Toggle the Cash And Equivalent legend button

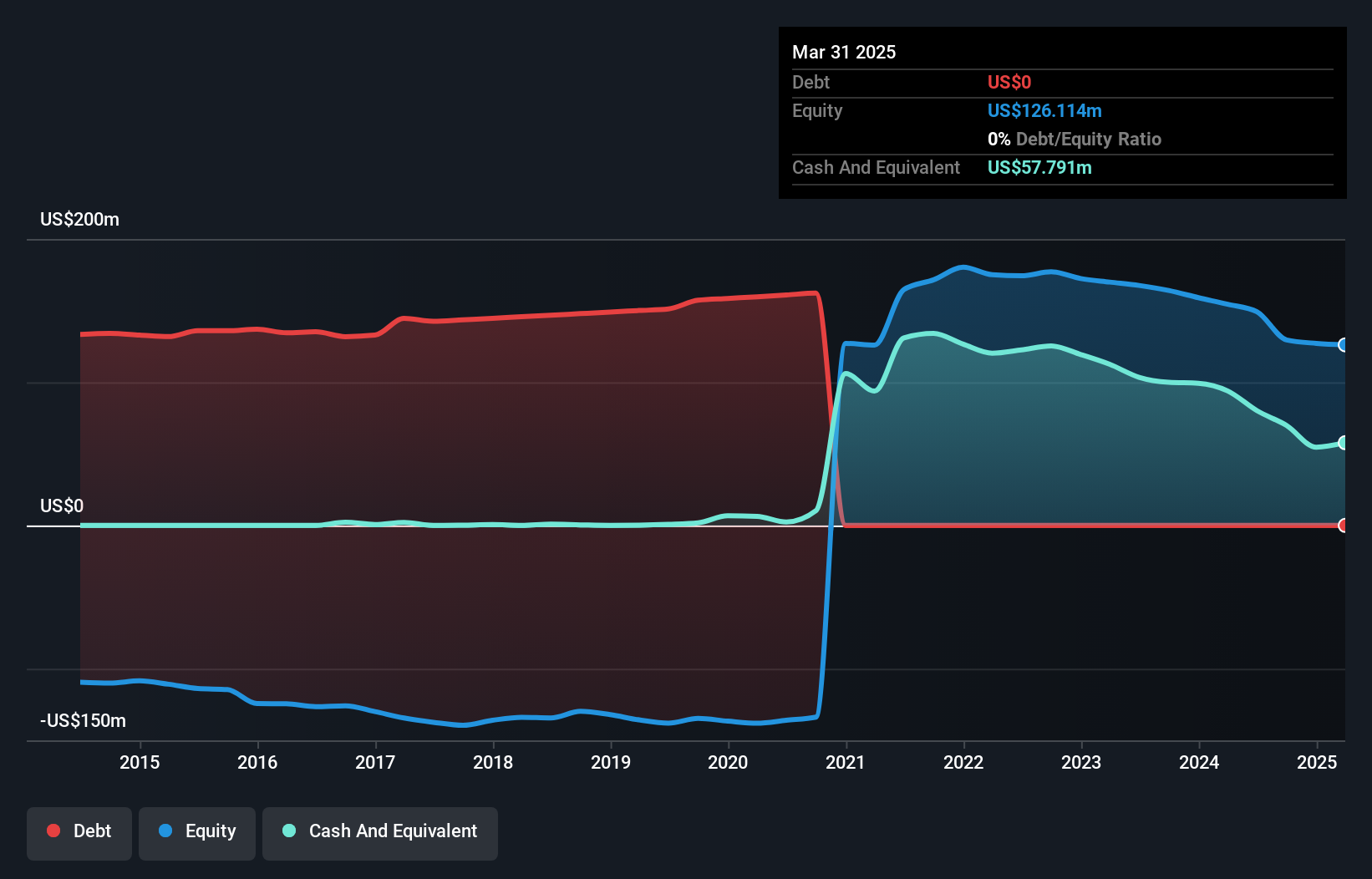pos(380,833)
